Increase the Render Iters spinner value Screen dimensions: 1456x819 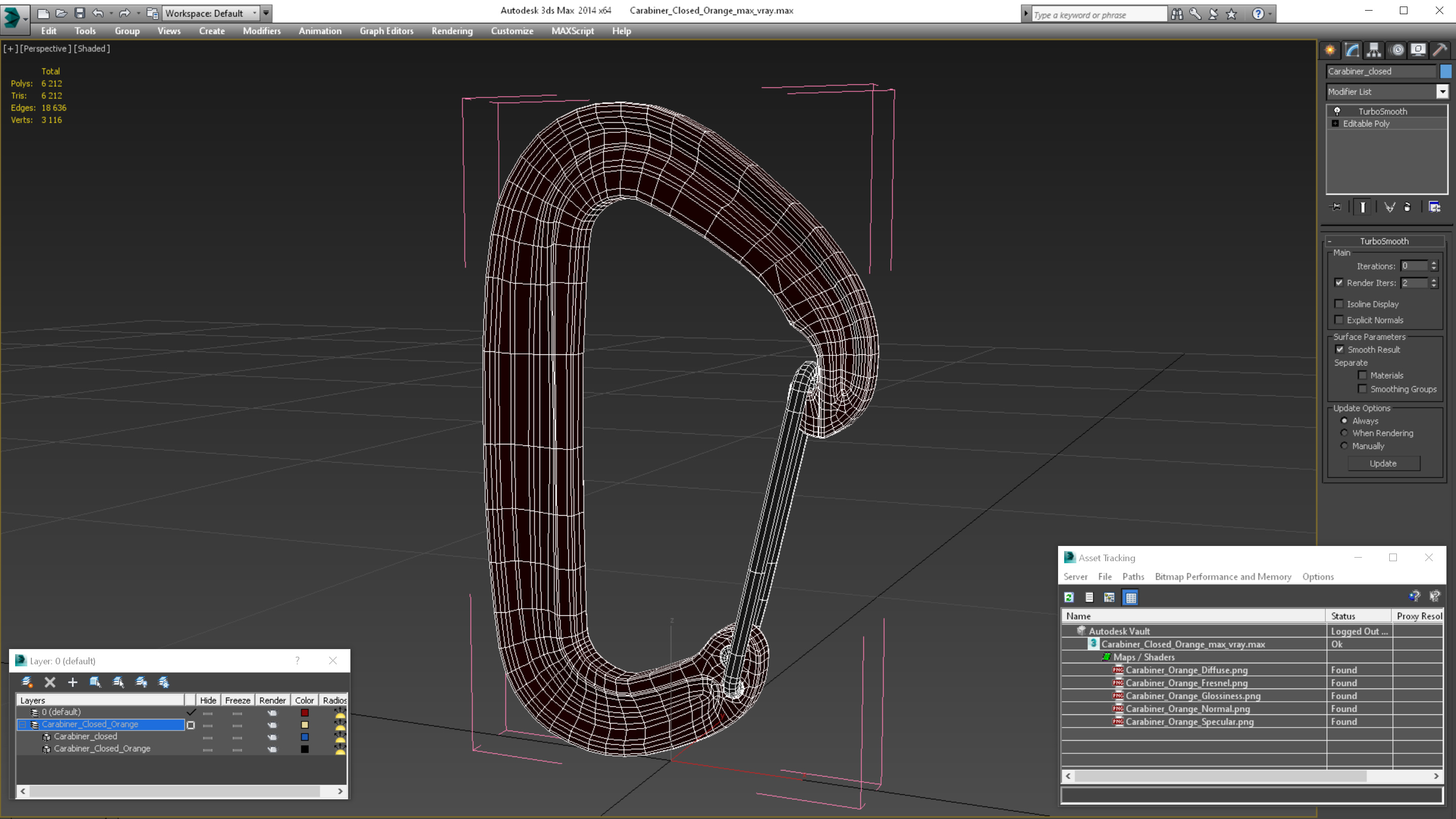point(1434,280)
